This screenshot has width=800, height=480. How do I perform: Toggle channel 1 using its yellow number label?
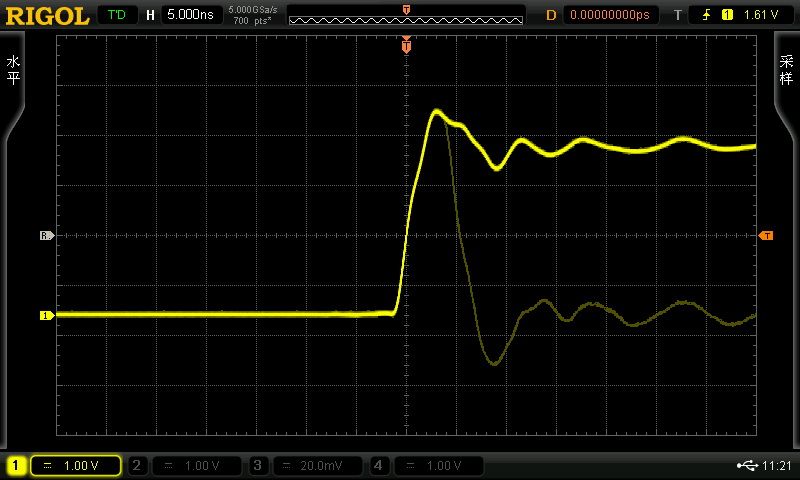(16, 466)
